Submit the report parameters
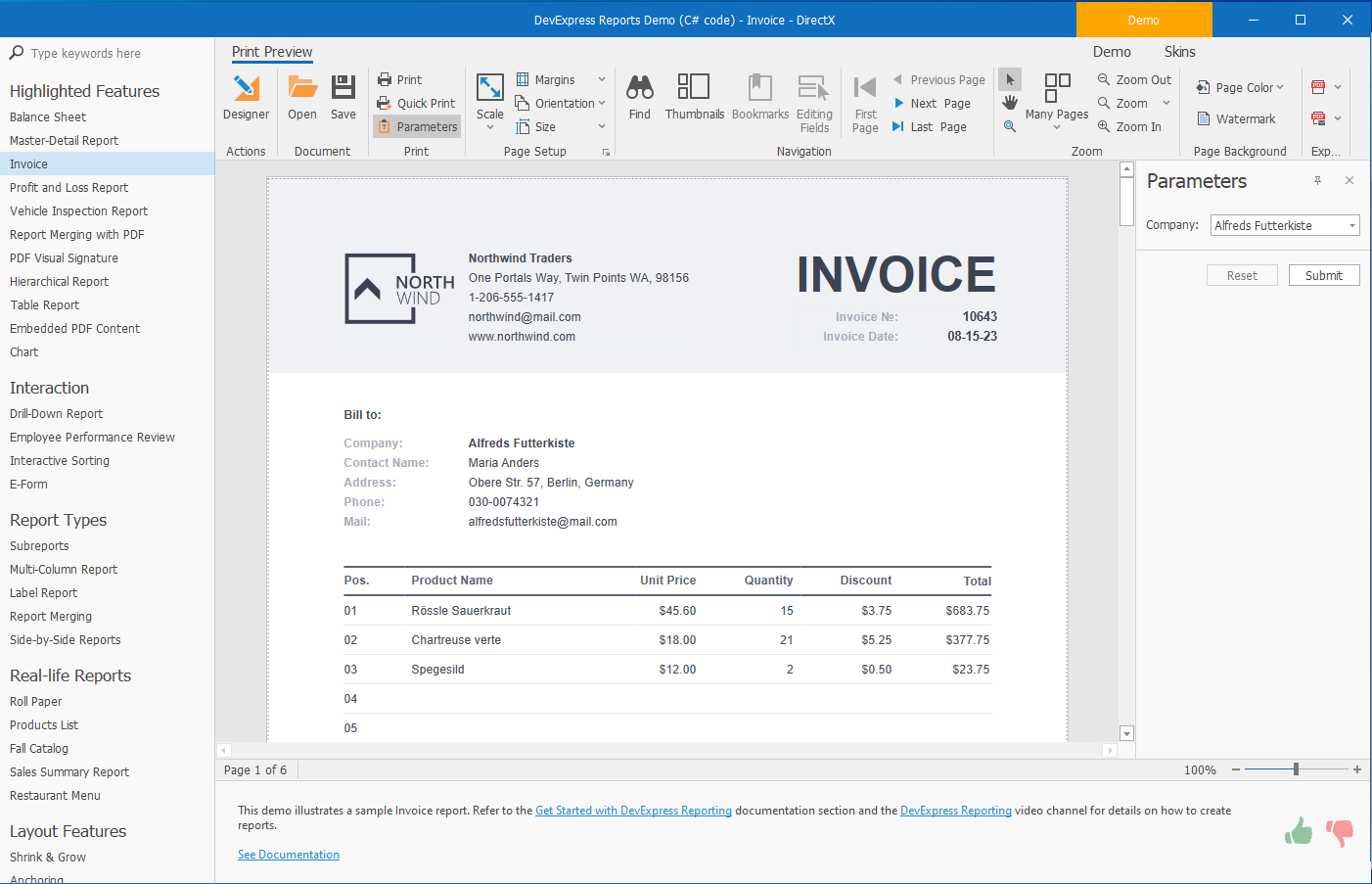This screenshot has height=884, width=1372. point(1324,275)
